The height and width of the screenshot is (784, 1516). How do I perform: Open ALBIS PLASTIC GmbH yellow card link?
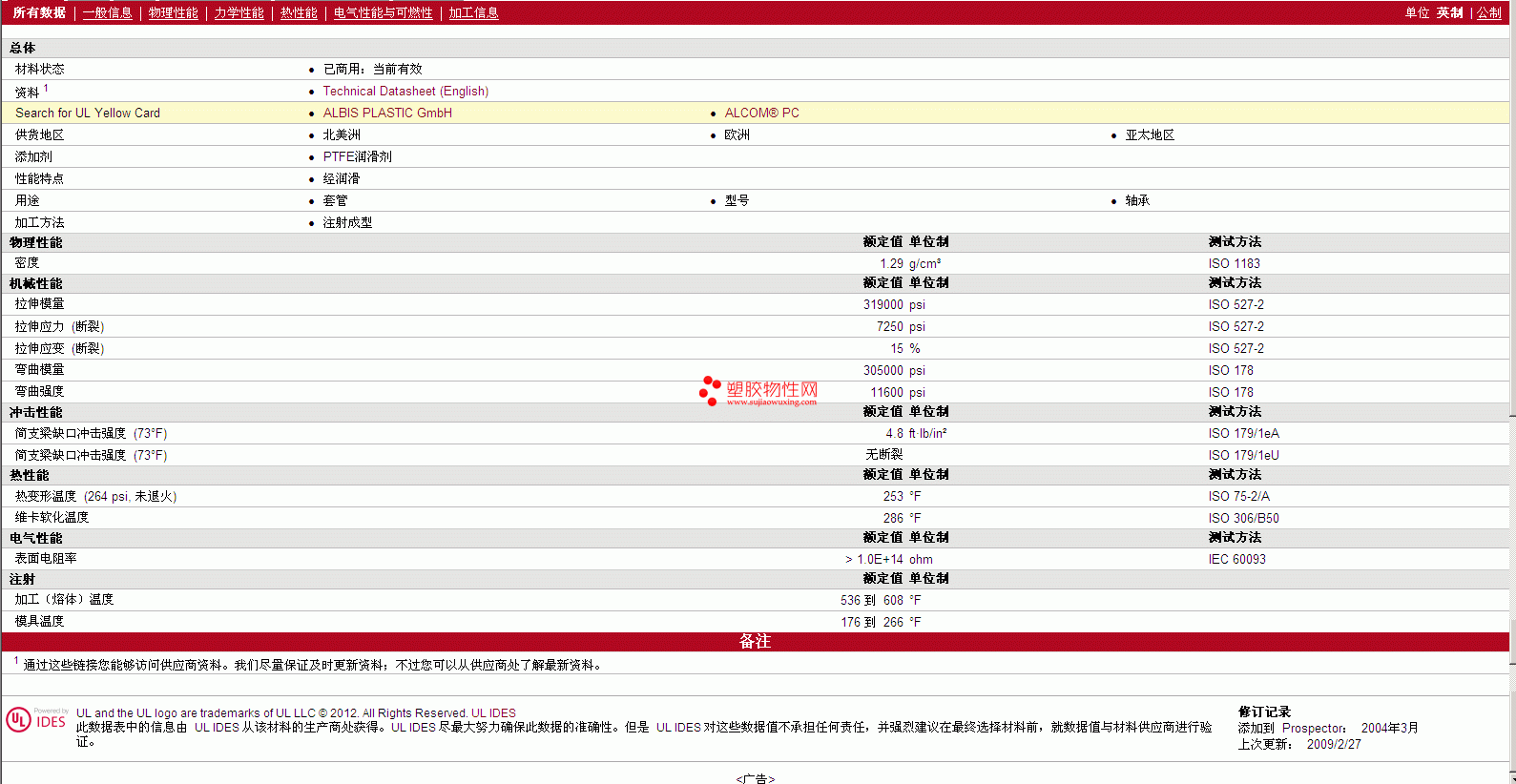click(387, 113)
